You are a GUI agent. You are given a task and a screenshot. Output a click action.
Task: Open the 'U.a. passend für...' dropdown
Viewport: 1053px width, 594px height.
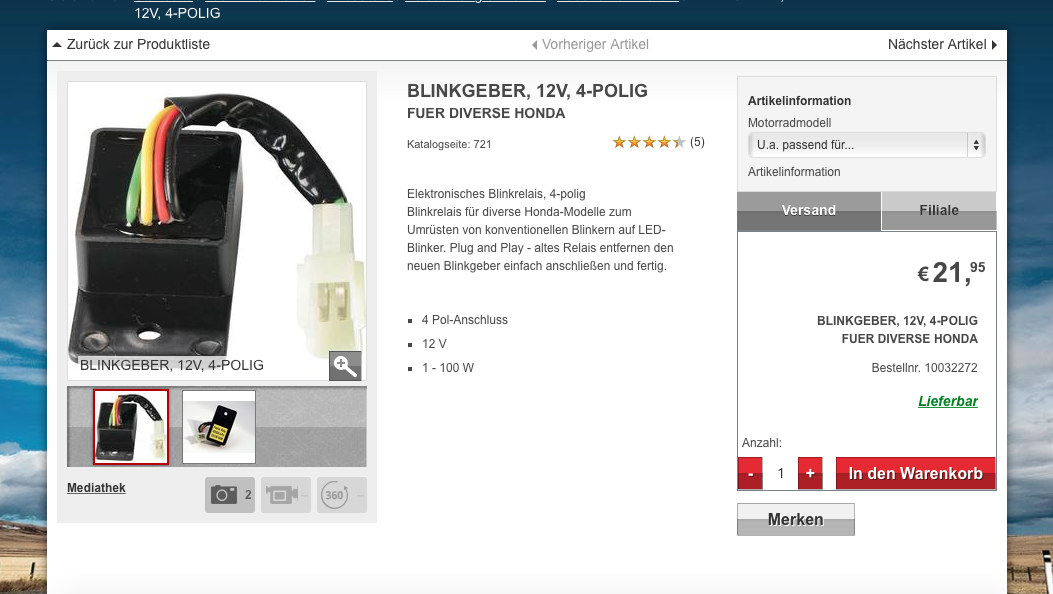[866, 145]
